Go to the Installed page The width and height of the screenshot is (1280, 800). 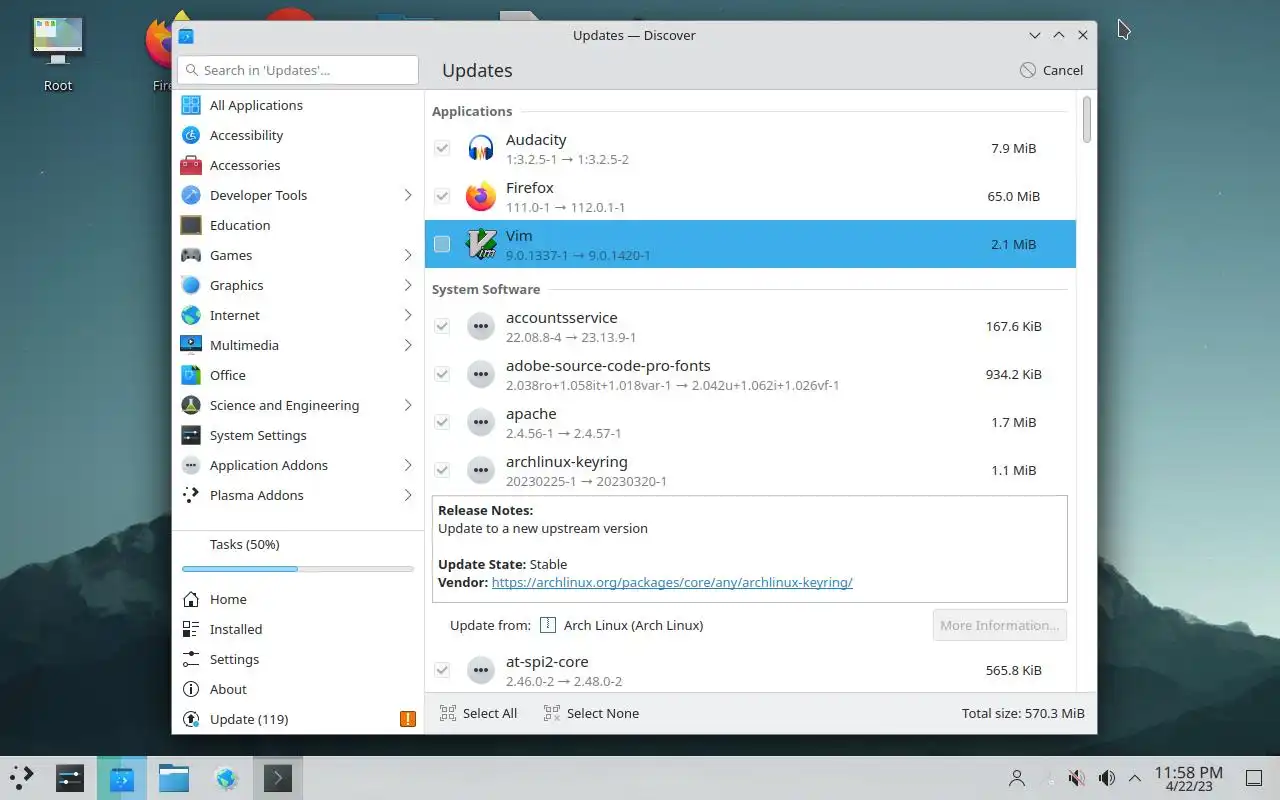pyautogui.click(x=298, y=629)
